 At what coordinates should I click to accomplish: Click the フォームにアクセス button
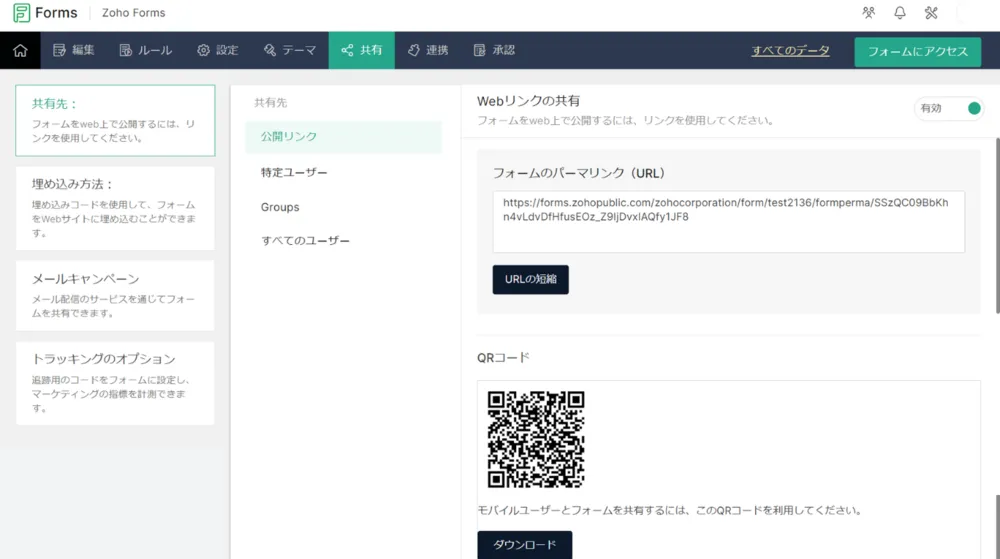[x=918, y=51]
